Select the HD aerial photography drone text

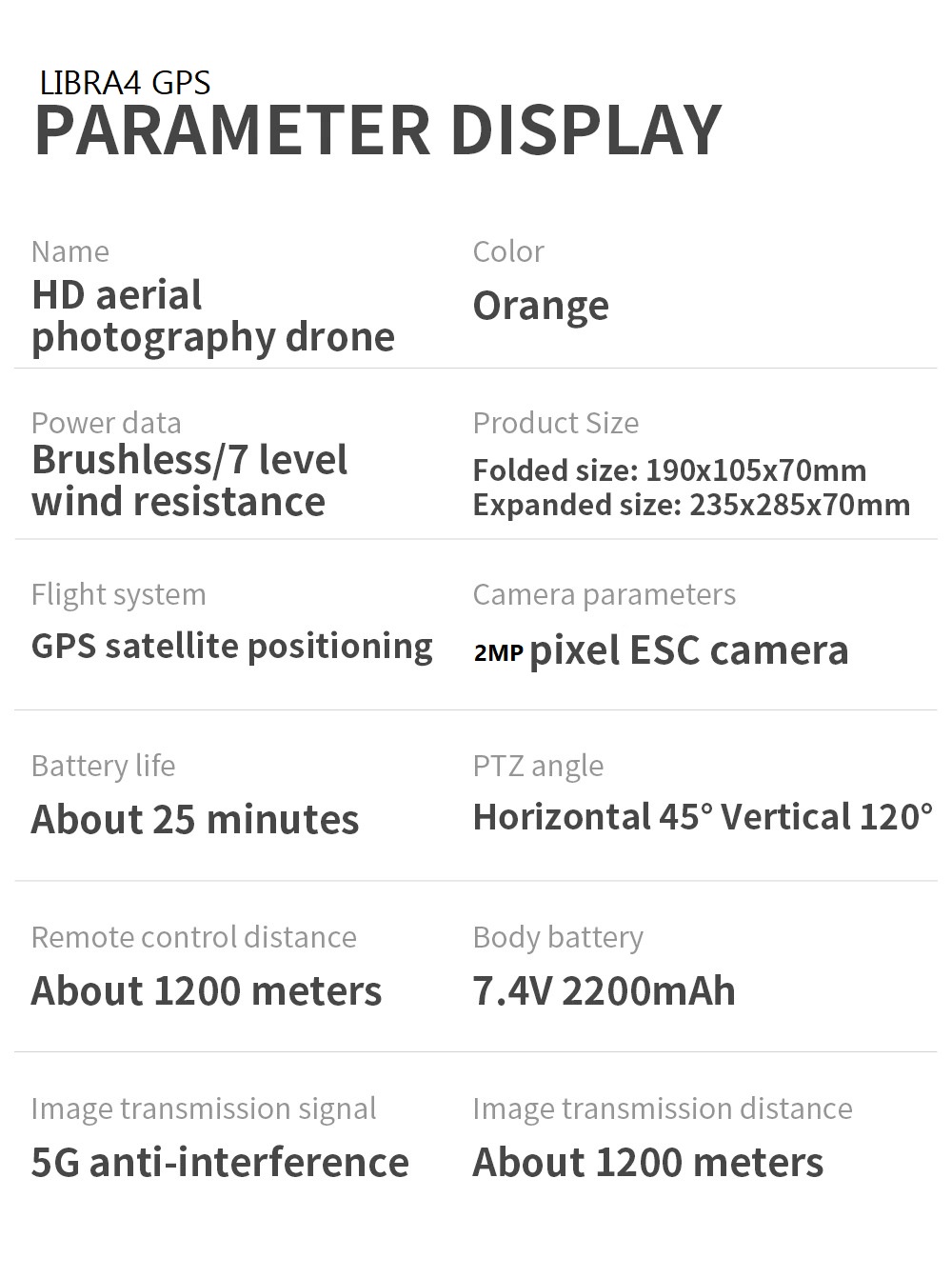coord(212,316)
